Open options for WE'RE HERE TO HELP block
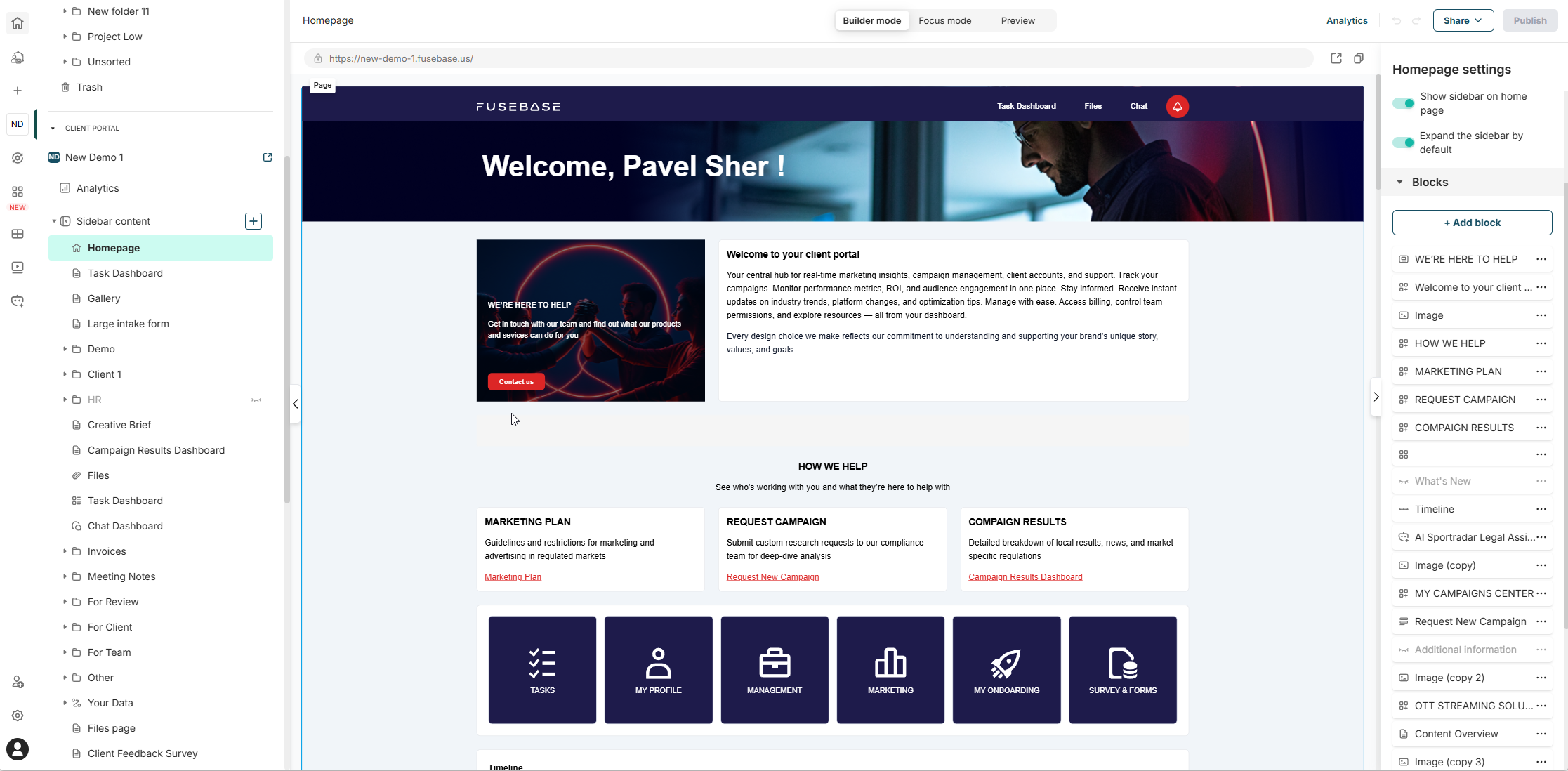Screen dimensions: 1568x771 pyautogui.click(x=1541, y=259)
